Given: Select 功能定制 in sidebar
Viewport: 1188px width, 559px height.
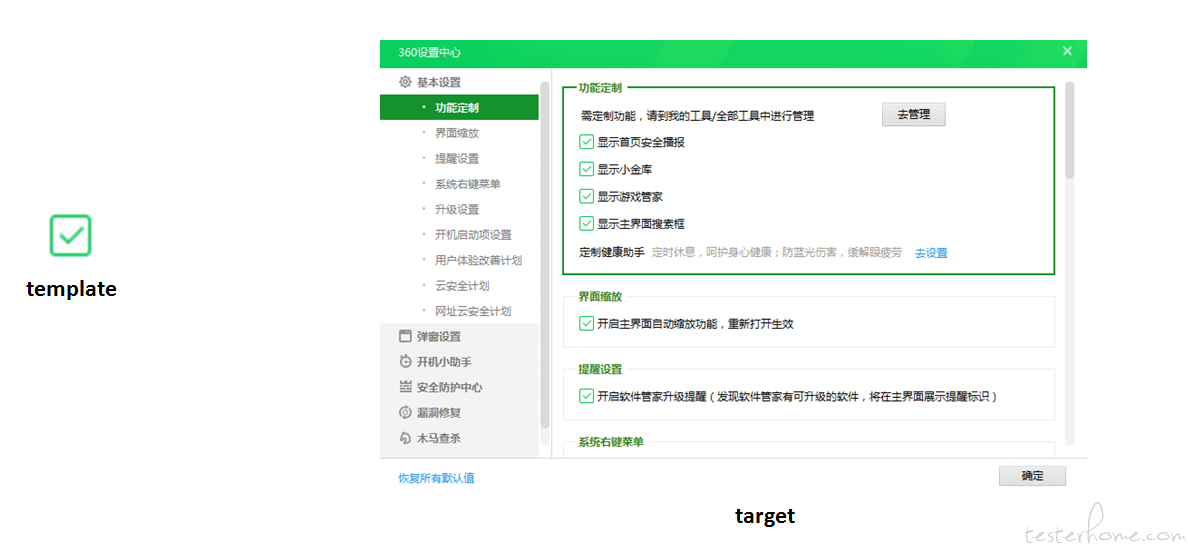Looking at the screenshot, I should [x=459, y=108].
